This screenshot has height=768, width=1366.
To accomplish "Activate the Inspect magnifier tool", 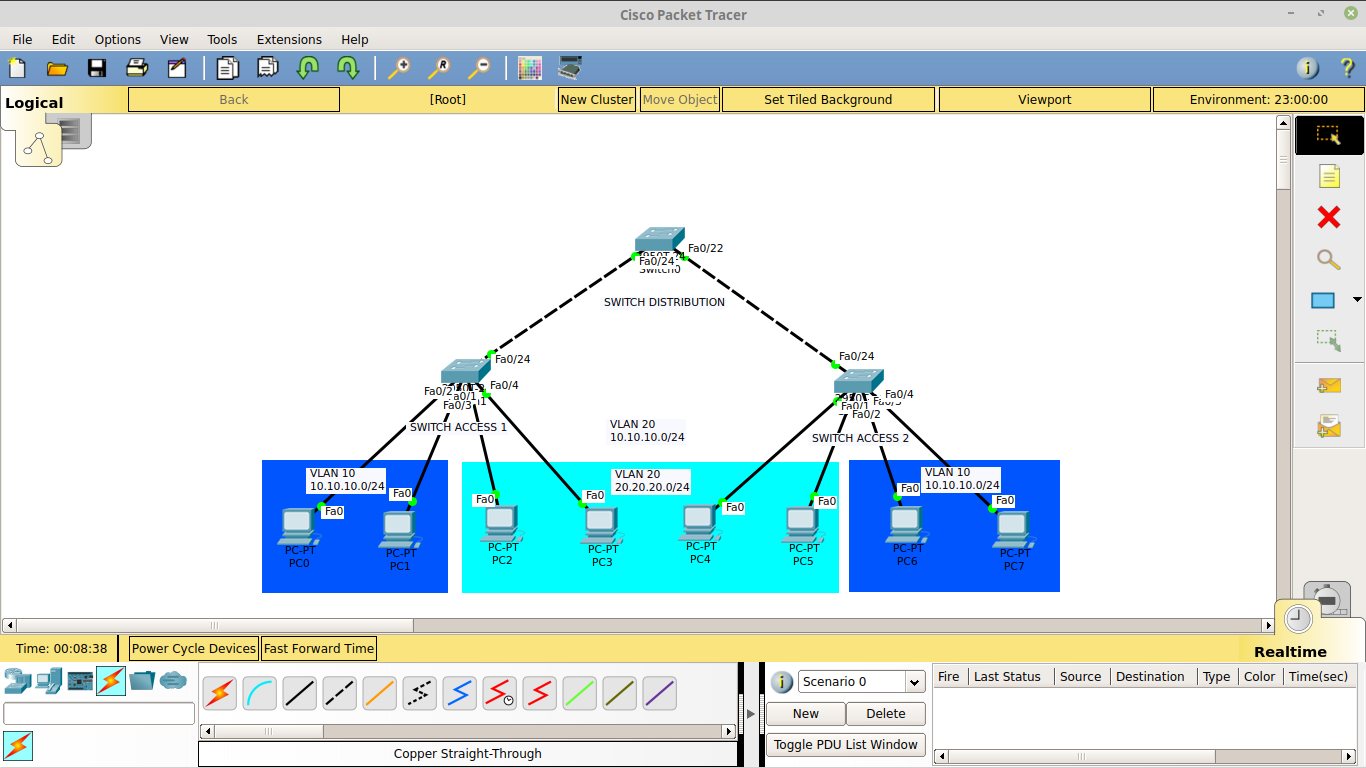I will [1329, 260].
